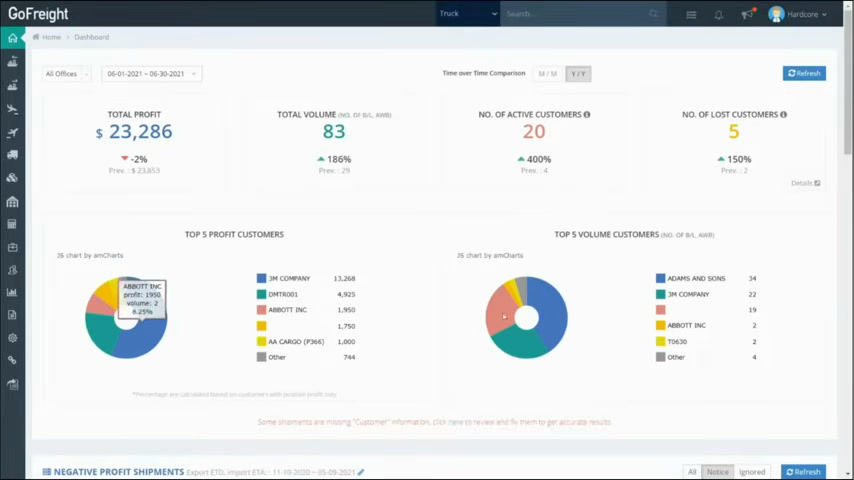Refresh Negative Profit Shipments section
The image size is (854, 480).
click(803, 472)
